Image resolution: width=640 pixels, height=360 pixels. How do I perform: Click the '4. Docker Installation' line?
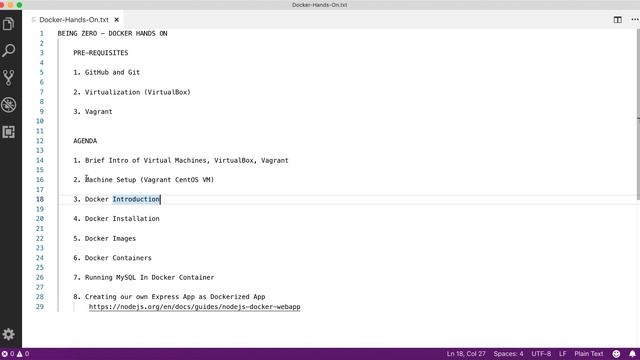(x=116, y=219)
